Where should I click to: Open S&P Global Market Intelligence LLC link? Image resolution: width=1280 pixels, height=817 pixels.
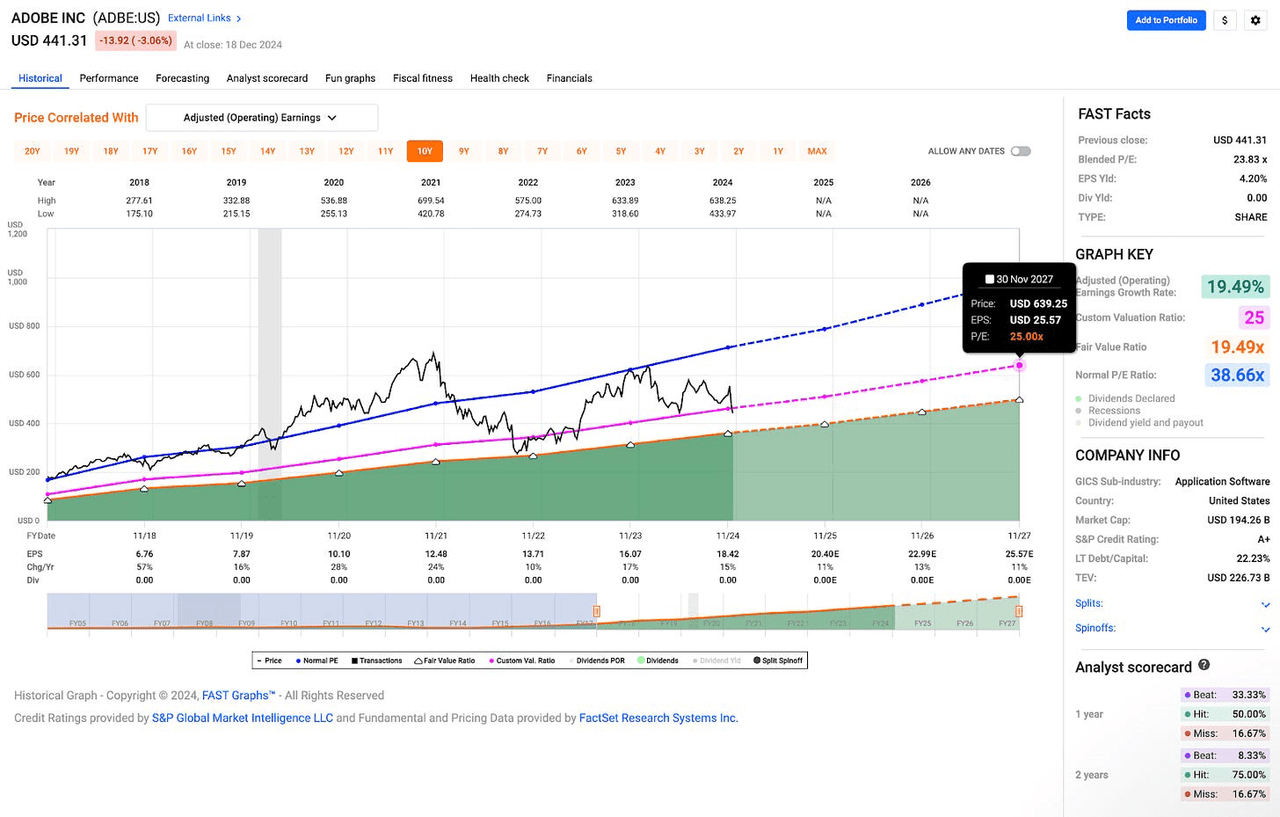[x=242, y=718]
